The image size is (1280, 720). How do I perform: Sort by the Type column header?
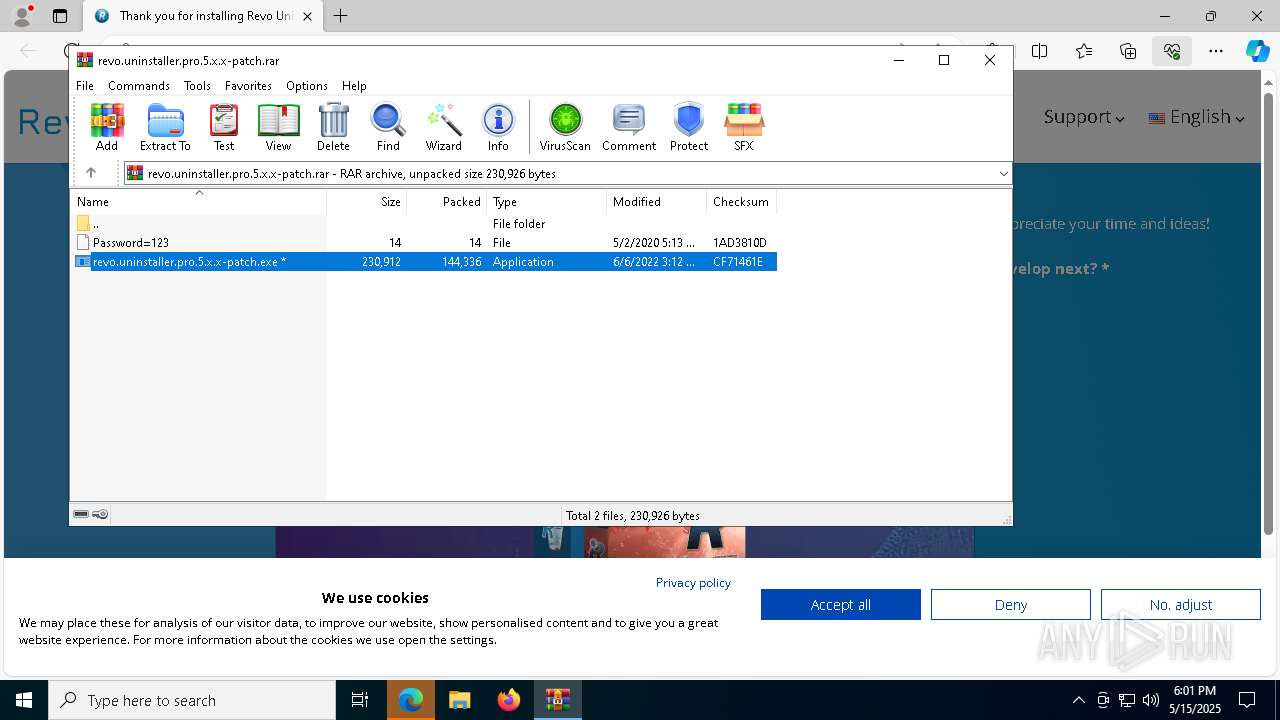[x=547, y=201]
